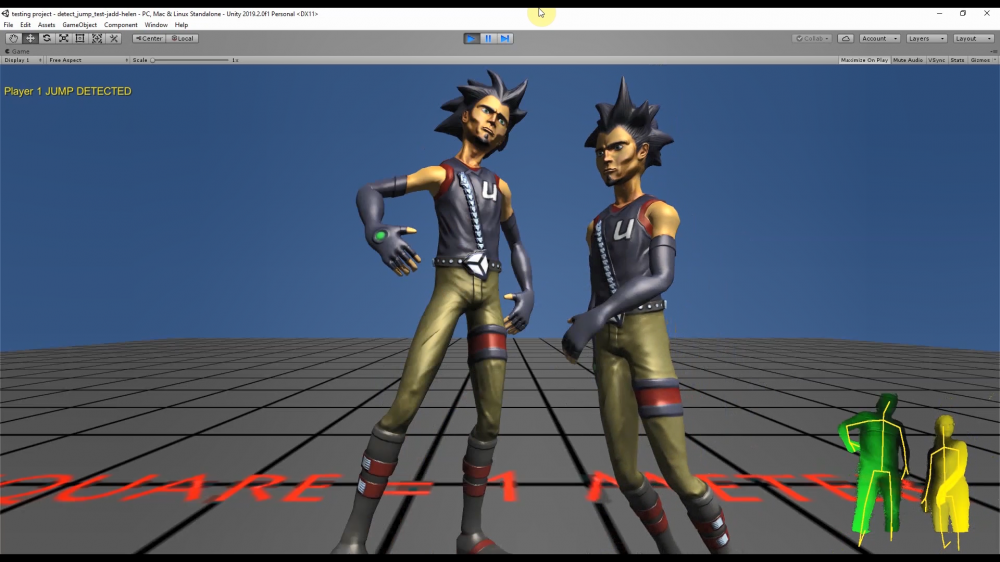This screenshot has height=562, width=1000.
Task: Toggle pivot mode Center button
Action: [x=149, y=38]
